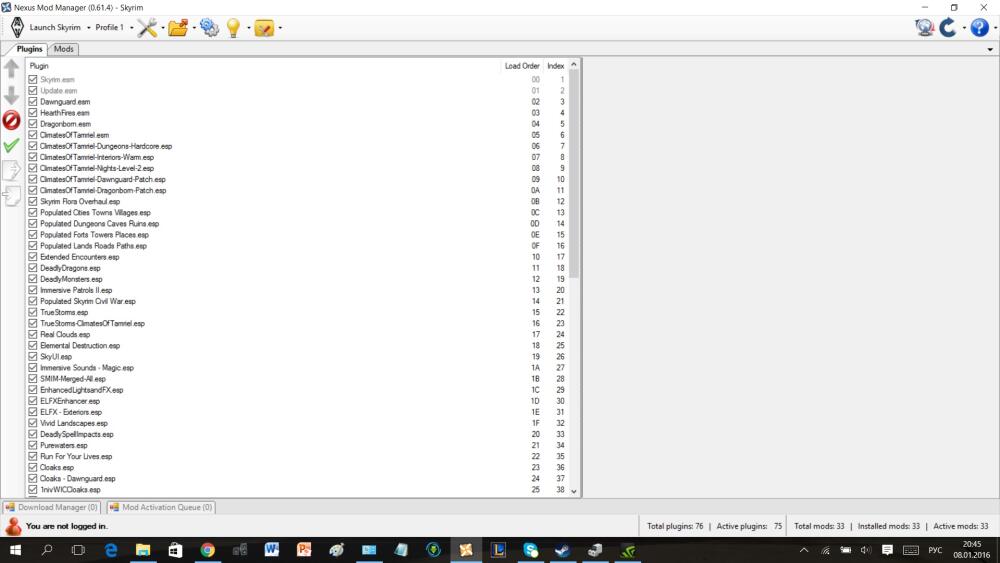Screen dimensions: 1000x563
Task: Show hidden system tray icons chevron
Action: (804, 550)
